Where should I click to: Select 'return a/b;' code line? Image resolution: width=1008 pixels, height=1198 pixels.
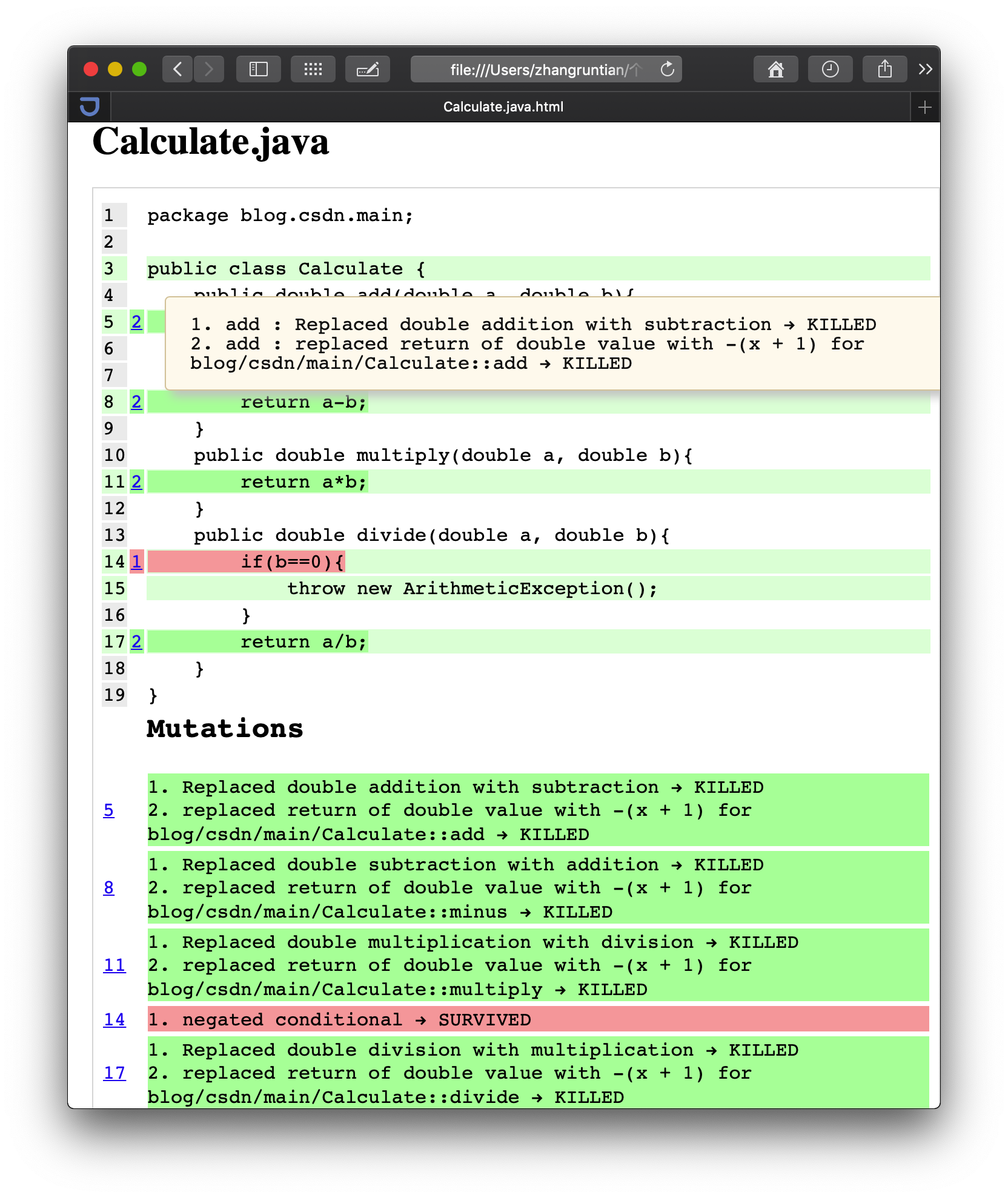(538, 641)
